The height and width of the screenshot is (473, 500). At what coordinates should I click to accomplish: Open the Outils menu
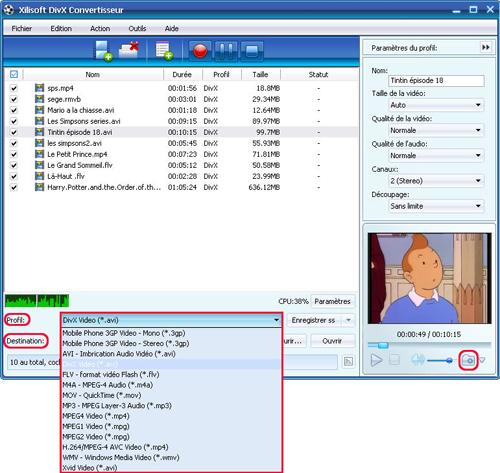point(137,28)
